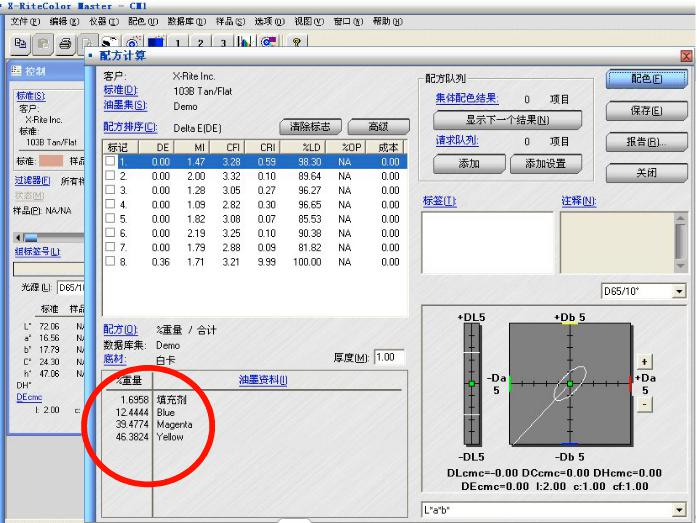
Task: Check the box for formula row 6
Action: click(110, 232)
